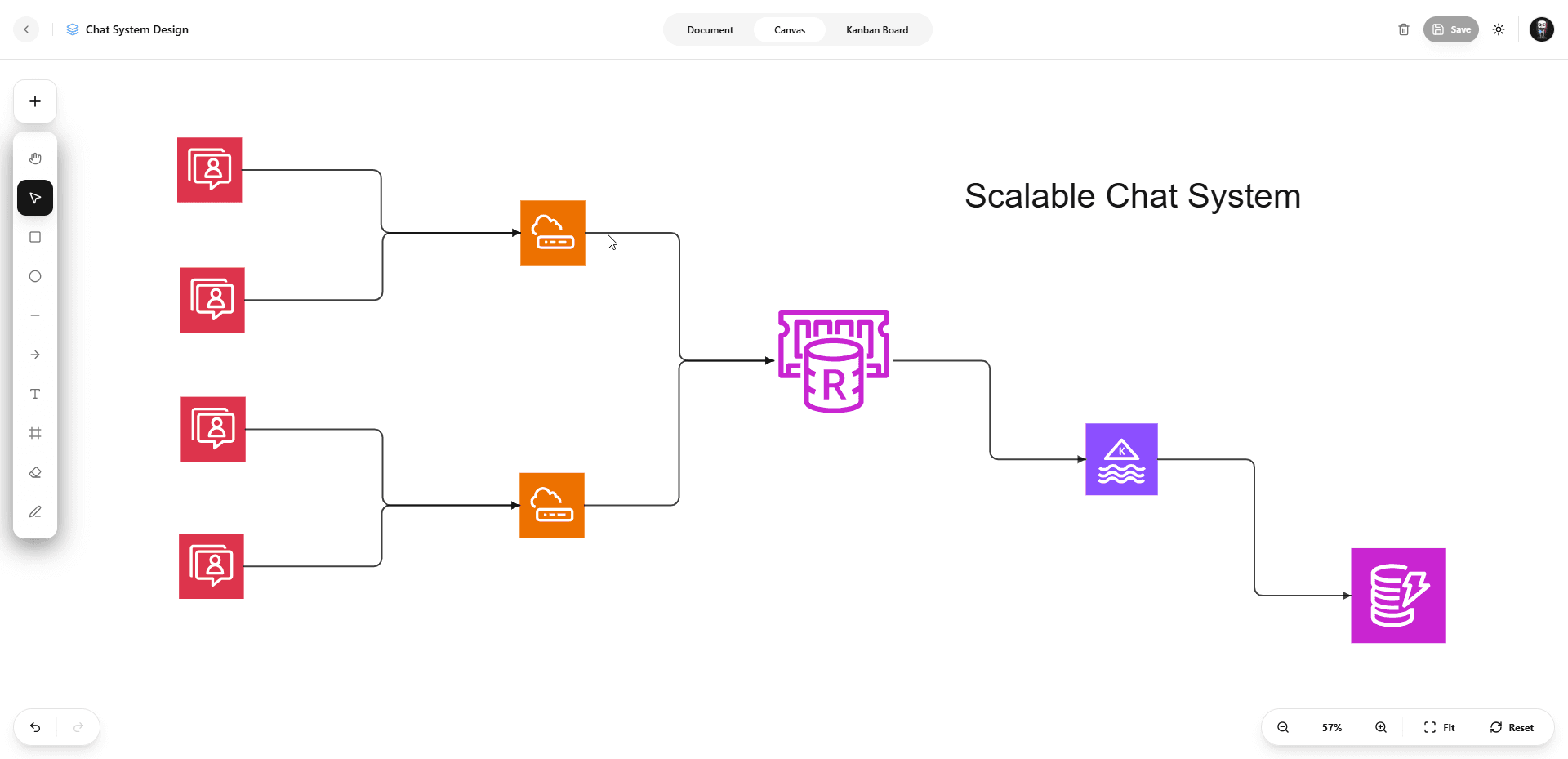Screen dimensions: 1568x759
Task: Open the user profile avatar
Action: tap(1542, 29)
